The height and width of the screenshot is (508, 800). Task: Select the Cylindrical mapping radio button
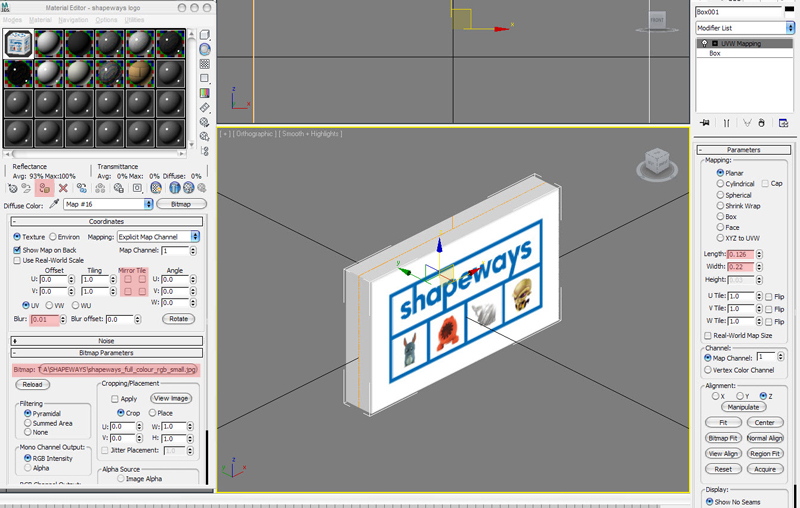coord(720,184)
